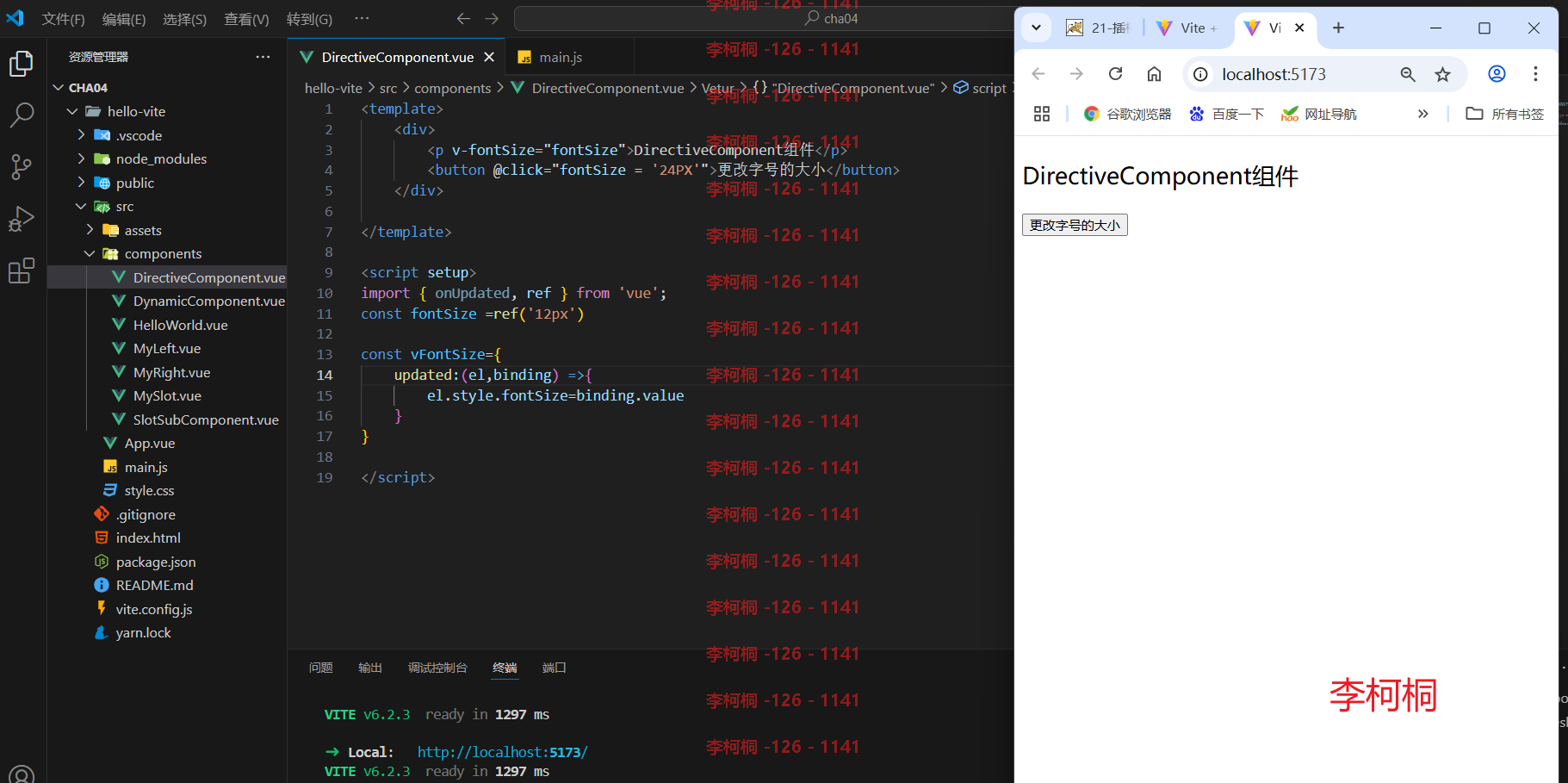Open the 文件(F) menu

pos(63,19)
